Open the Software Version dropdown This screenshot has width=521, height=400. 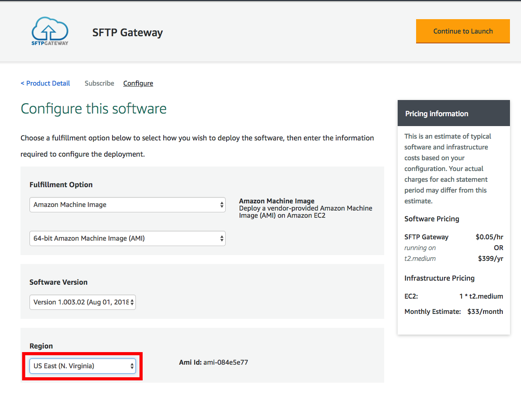82,302
